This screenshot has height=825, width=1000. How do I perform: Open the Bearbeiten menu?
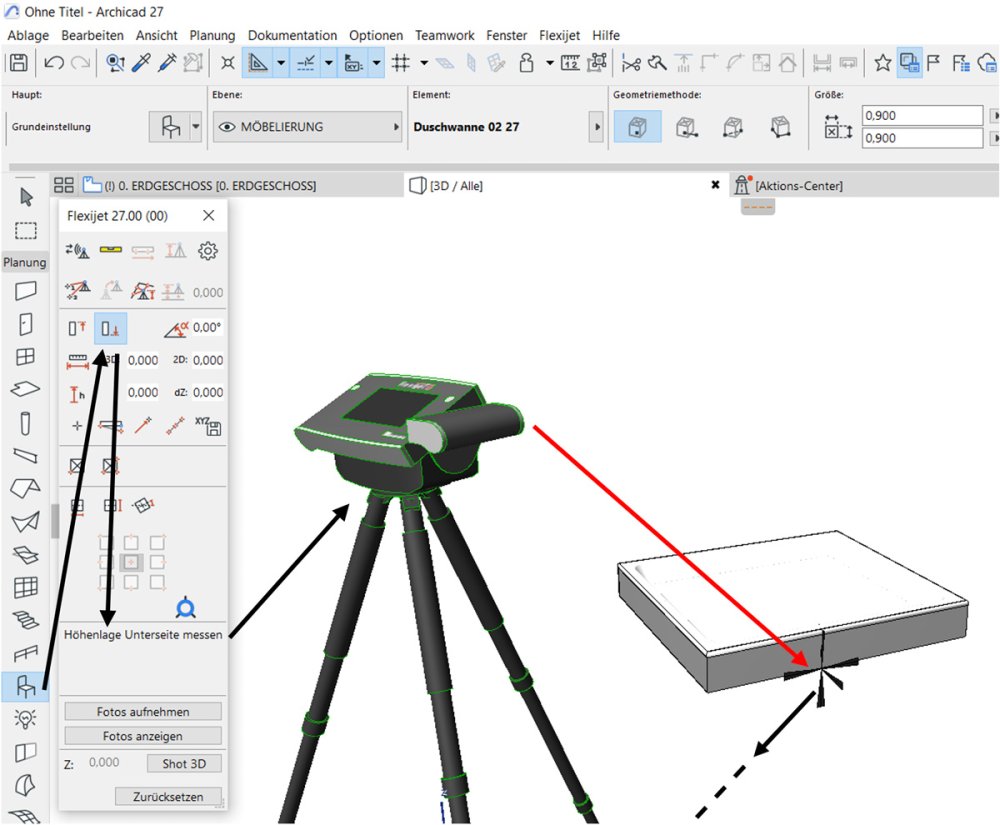click(92, 35)
